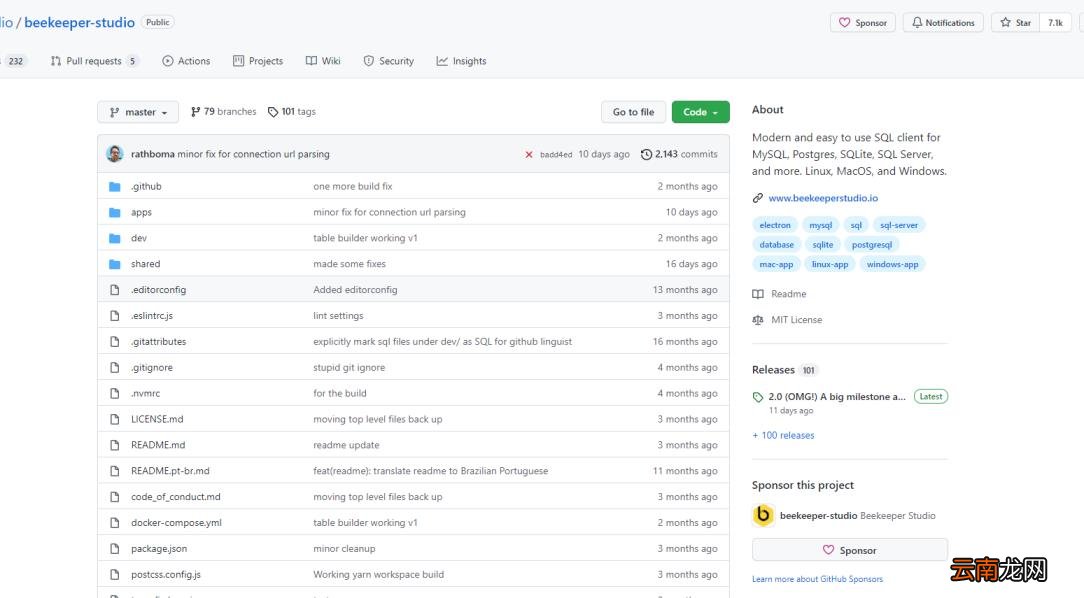1084x598 pixels.
Task: Click the MIT License scale icon
Action: [758, 320]
